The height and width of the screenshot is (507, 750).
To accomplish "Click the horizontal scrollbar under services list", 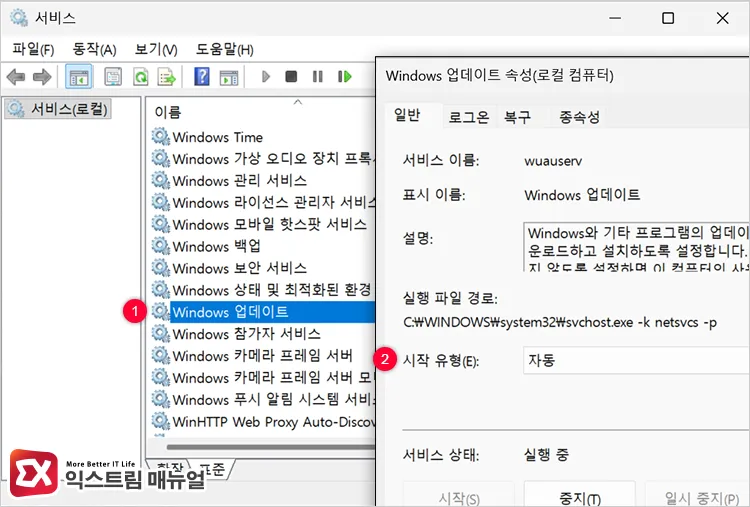I will (271, 447).
